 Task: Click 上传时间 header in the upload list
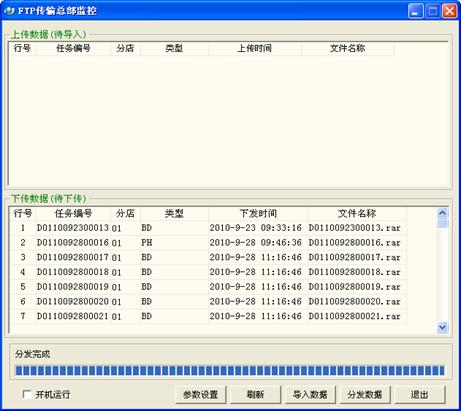[255, 48]
